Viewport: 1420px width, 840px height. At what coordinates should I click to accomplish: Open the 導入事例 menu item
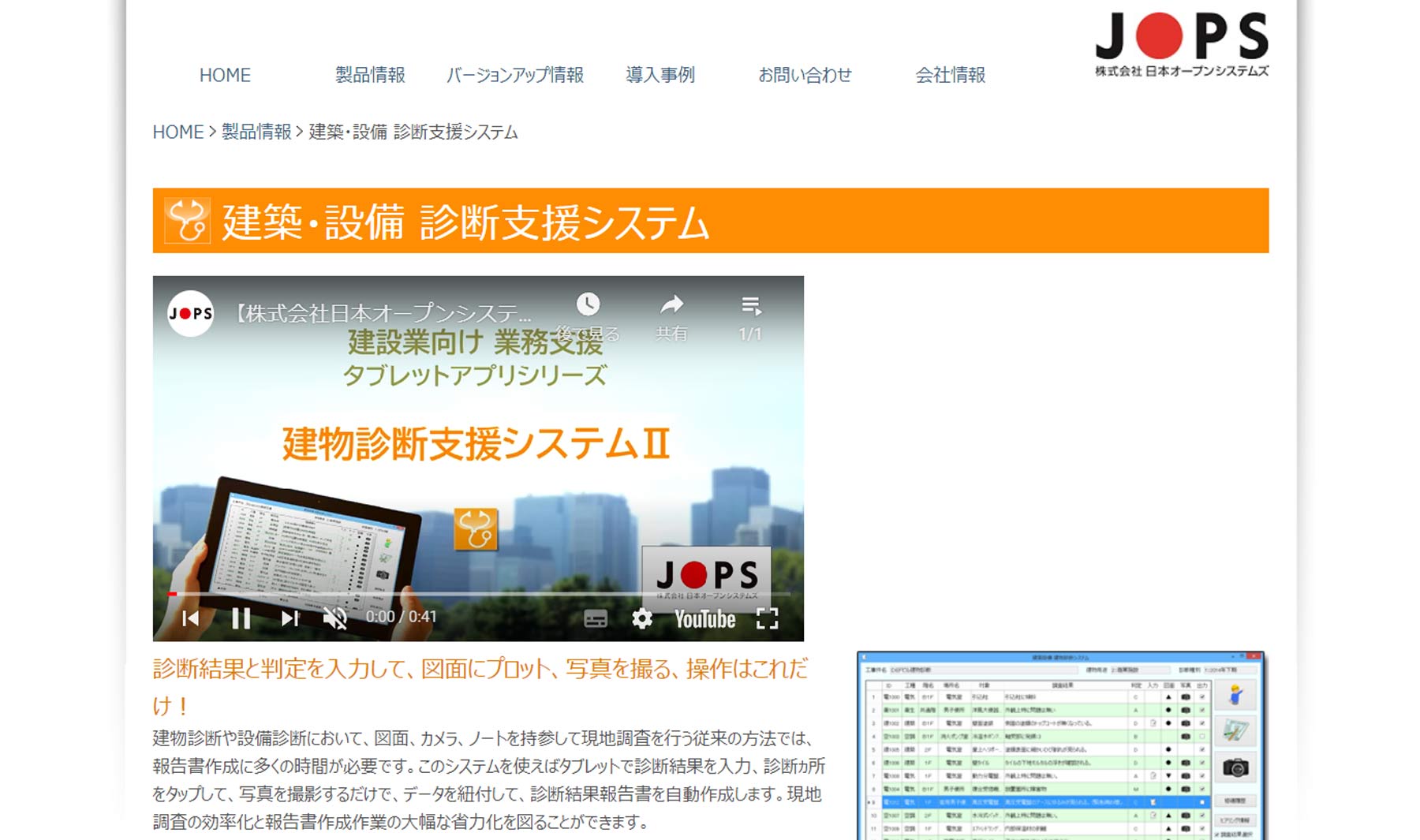[660, 75]
